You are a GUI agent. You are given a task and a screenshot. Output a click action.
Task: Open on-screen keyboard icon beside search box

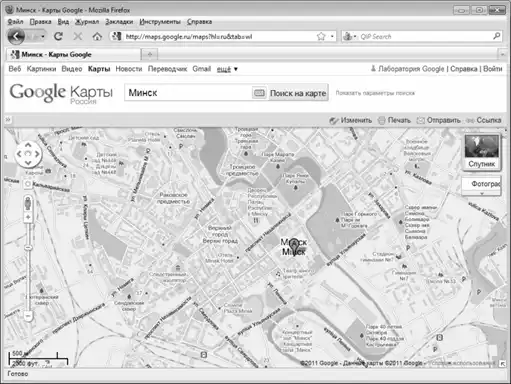point(259,93)
